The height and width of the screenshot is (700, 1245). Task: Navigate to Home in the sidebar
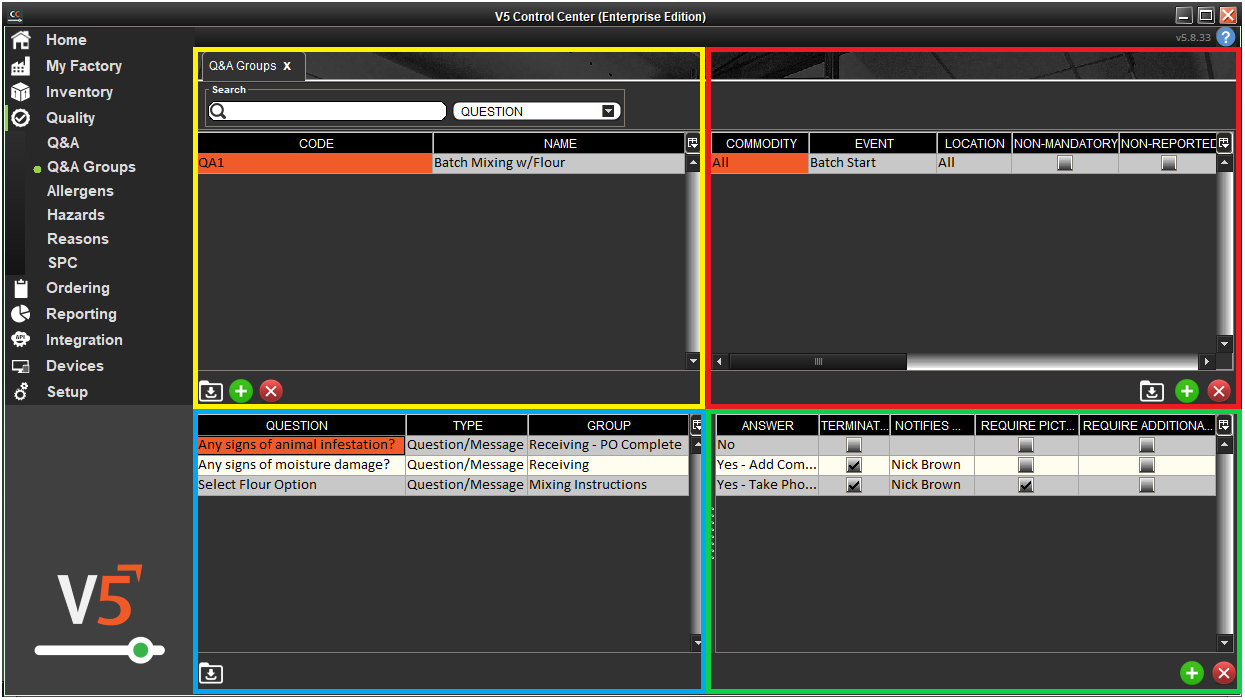point(20,40)
